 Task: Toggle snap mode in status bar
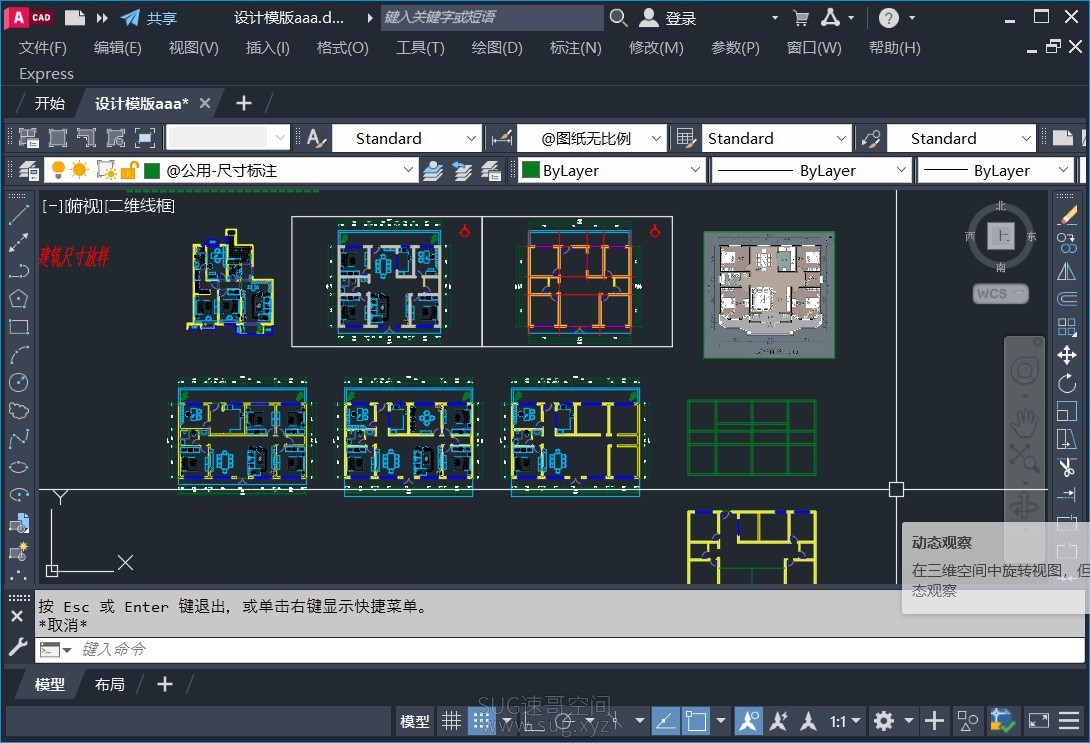tap(481, 721)
